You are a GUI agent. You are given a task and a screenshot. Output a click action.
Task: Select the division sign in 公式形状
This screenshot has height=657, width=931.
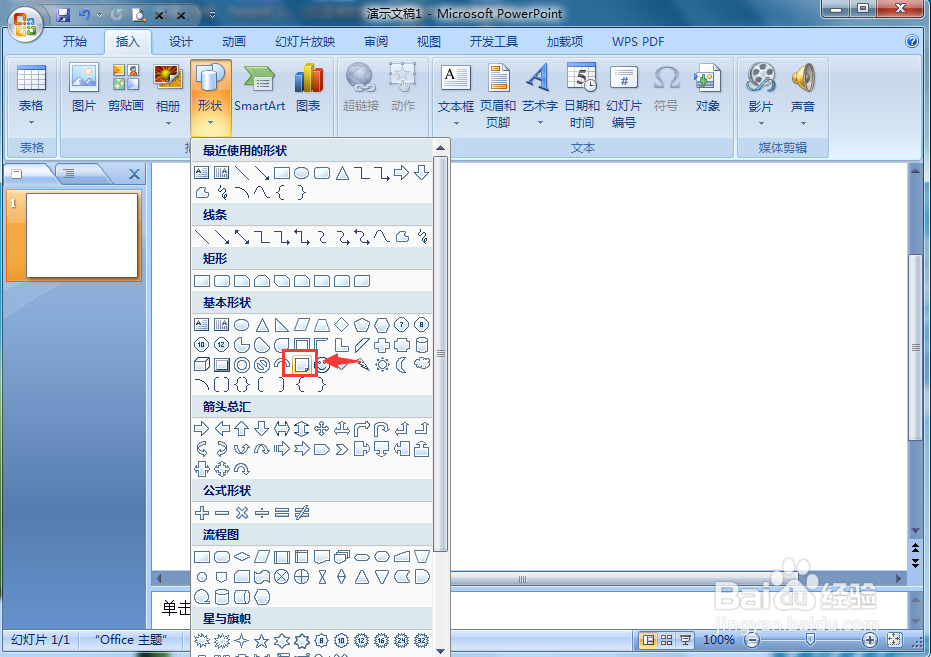262,512
